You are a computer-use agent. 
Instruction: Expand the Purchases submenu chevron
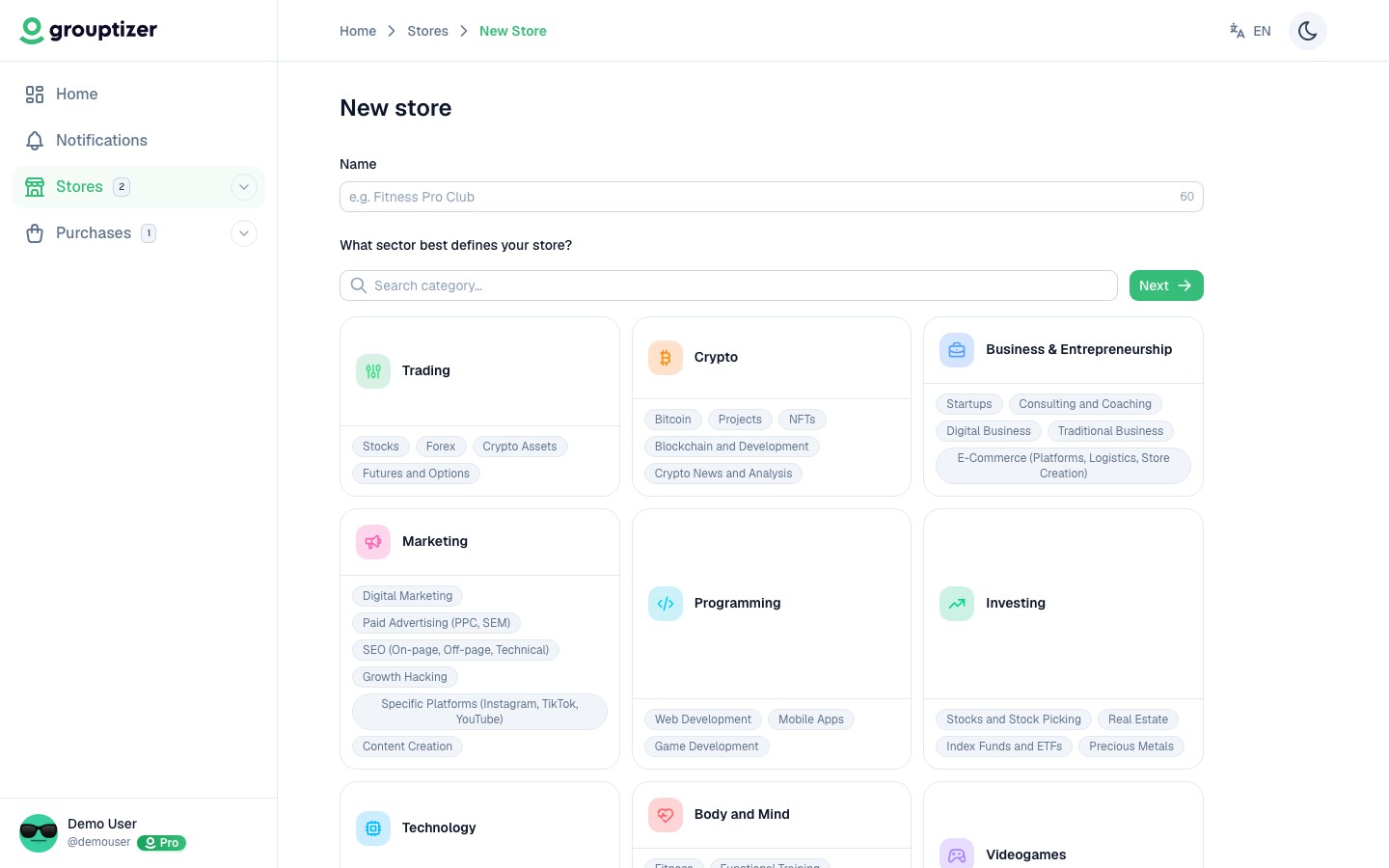pyautogui.click(x=244, y=233)
